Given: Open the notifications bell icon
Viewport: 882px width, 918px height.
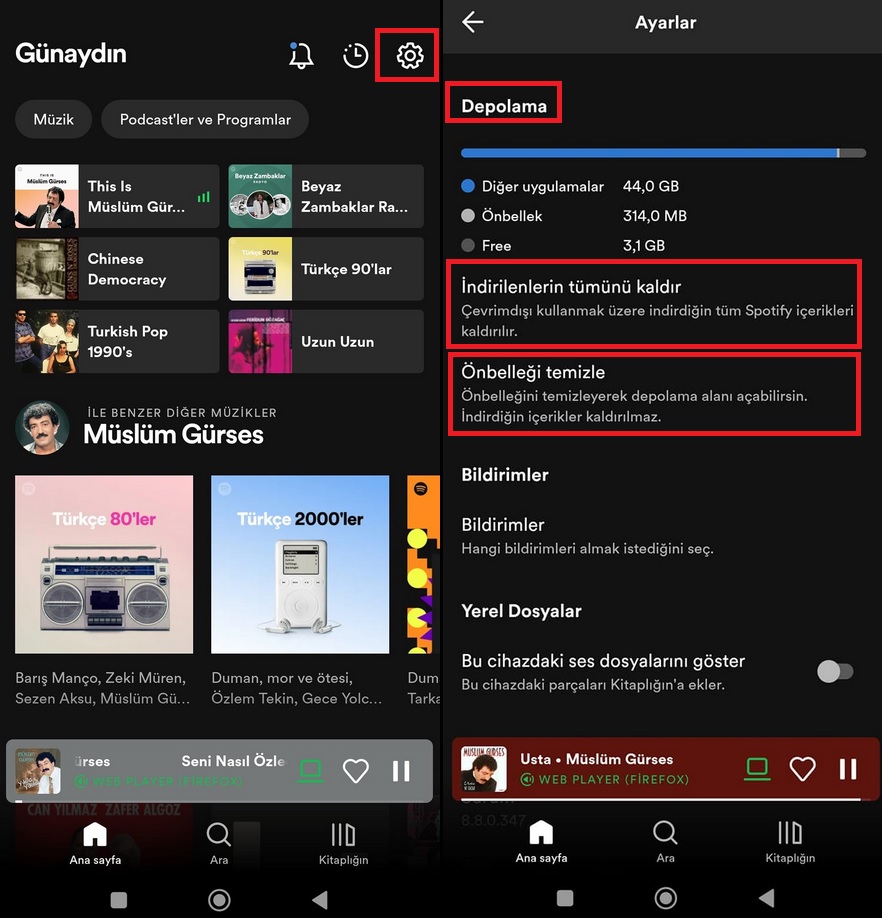Looking at the screenshot, I should (301, 56).
